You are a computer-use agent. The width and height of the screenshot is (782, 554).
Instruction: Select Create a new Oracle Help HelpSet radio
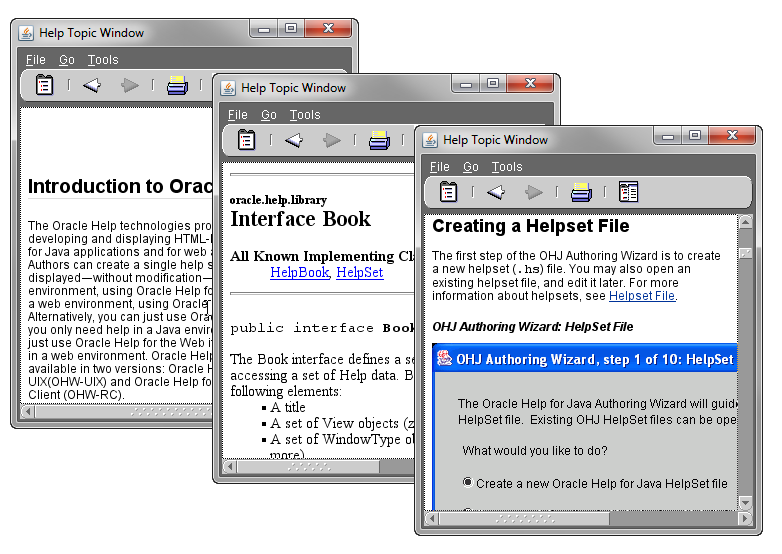click(467, 482)
